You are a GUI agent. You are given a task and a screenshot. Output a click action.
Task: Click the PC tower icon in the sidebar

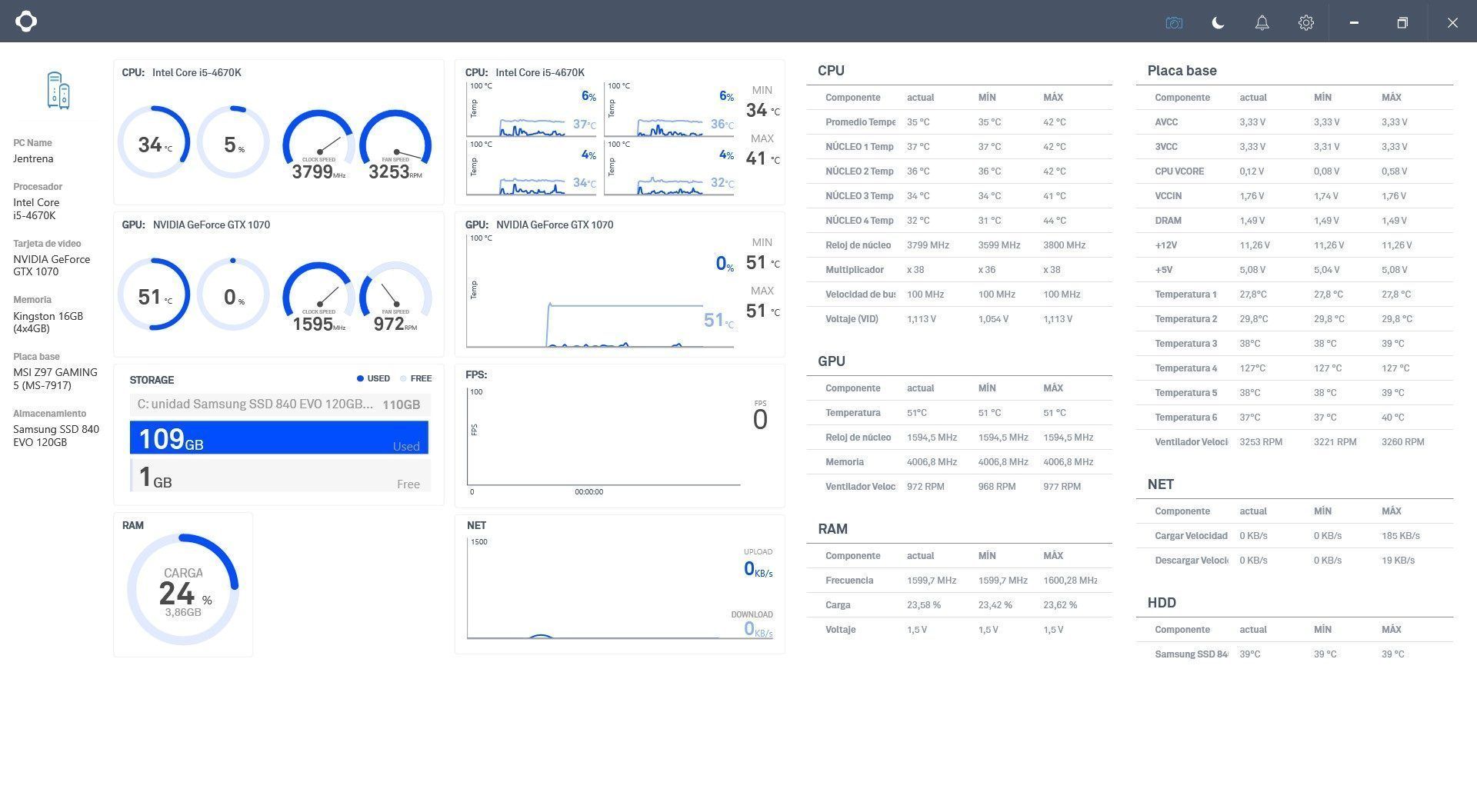(58, 90)
